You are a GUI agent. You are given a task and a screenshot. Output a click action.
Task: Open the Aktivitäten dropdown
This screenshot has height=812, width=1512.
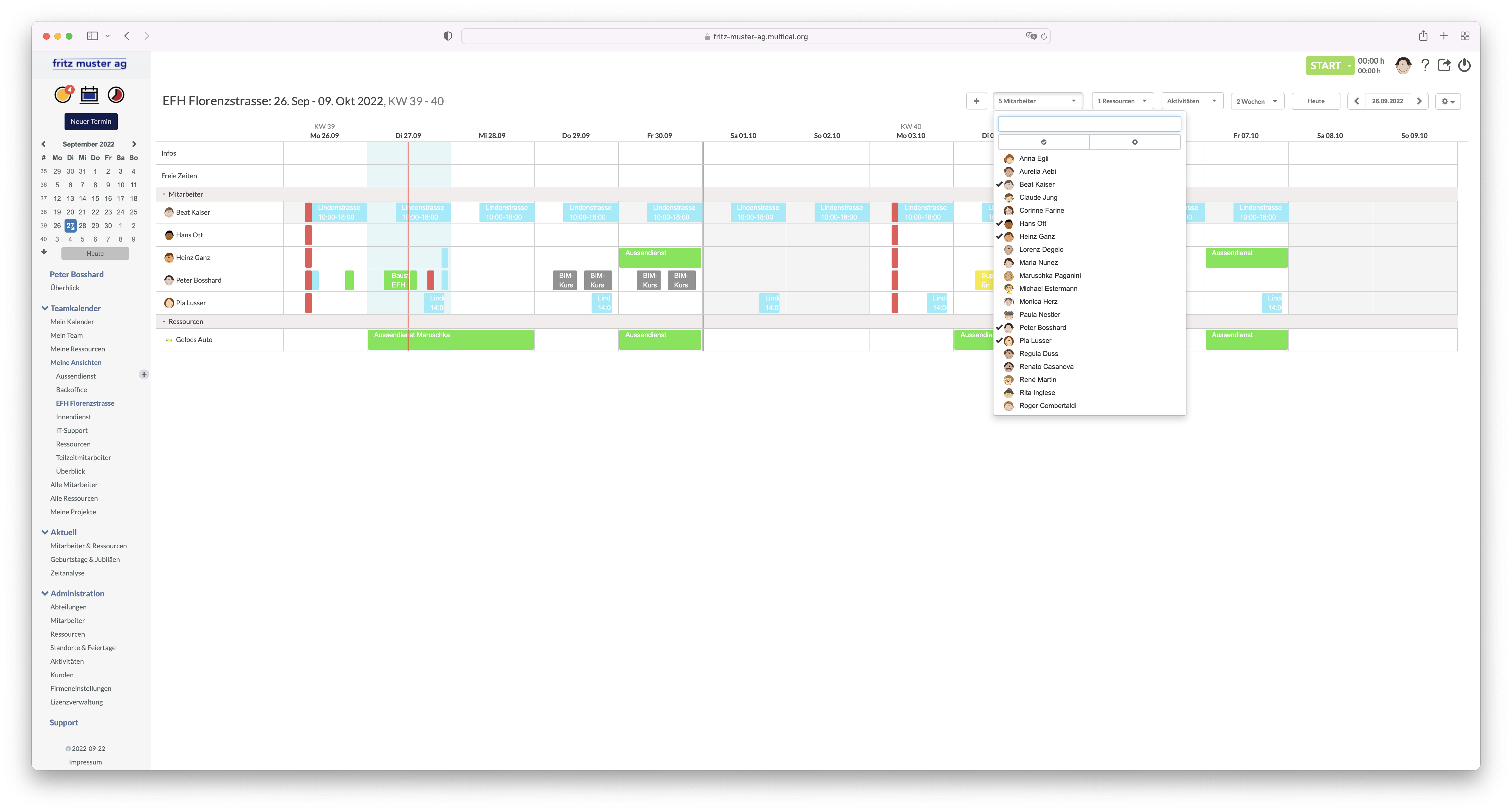tap(1192, 101)
